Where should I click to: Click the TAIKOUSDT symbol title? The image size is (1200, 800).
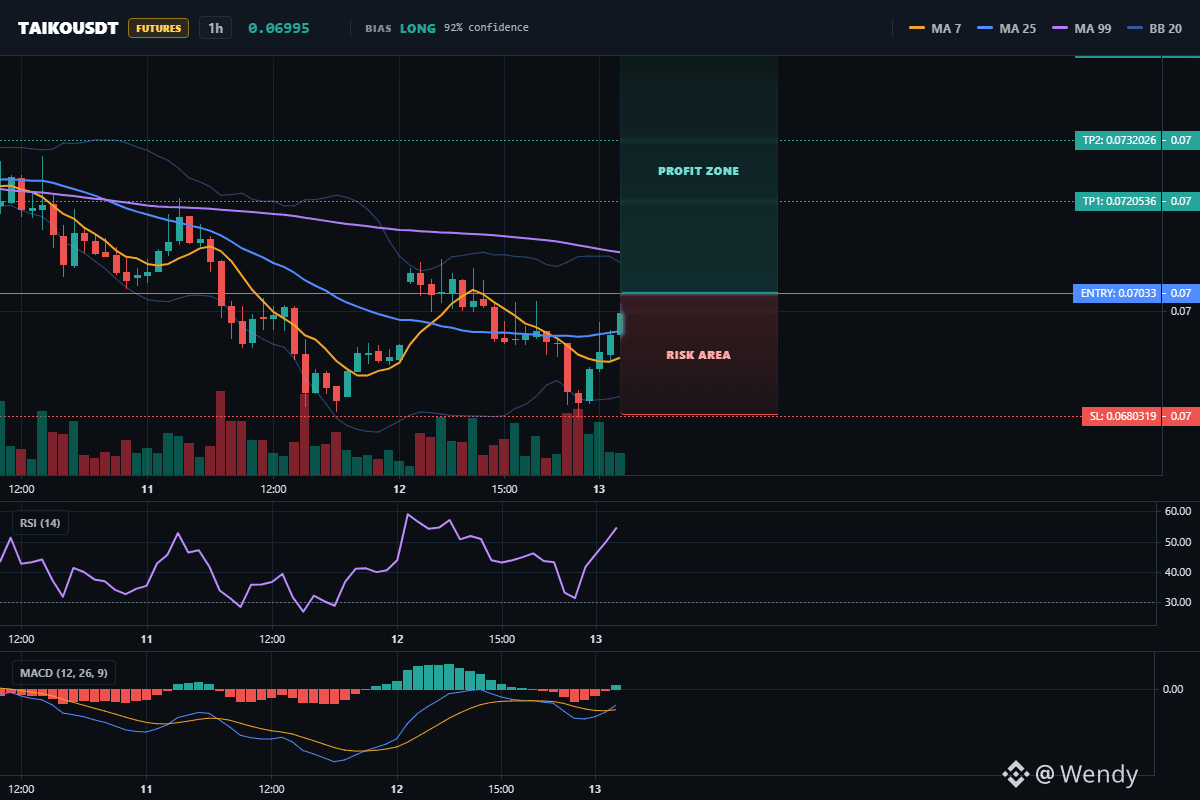pyautogui.click(x=67, y=28)
